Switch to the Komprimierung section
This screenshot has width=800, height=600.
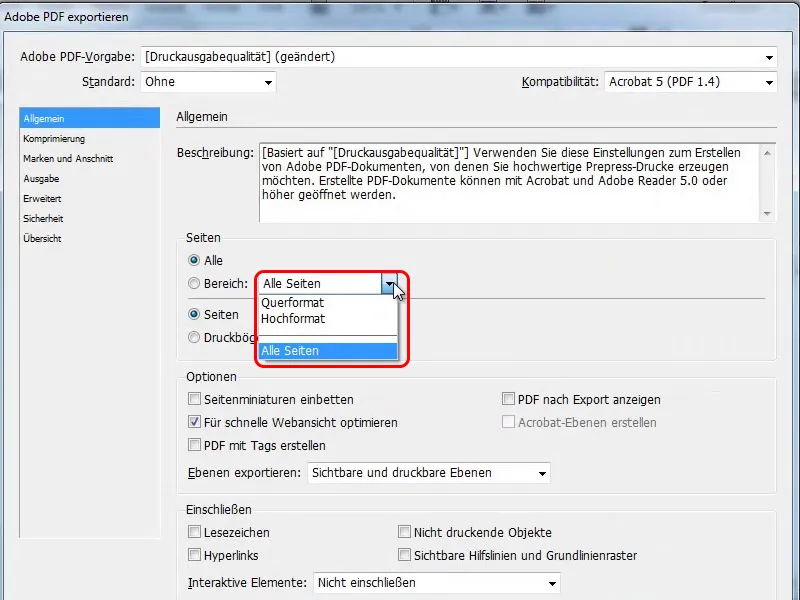(x=54, y=139)
